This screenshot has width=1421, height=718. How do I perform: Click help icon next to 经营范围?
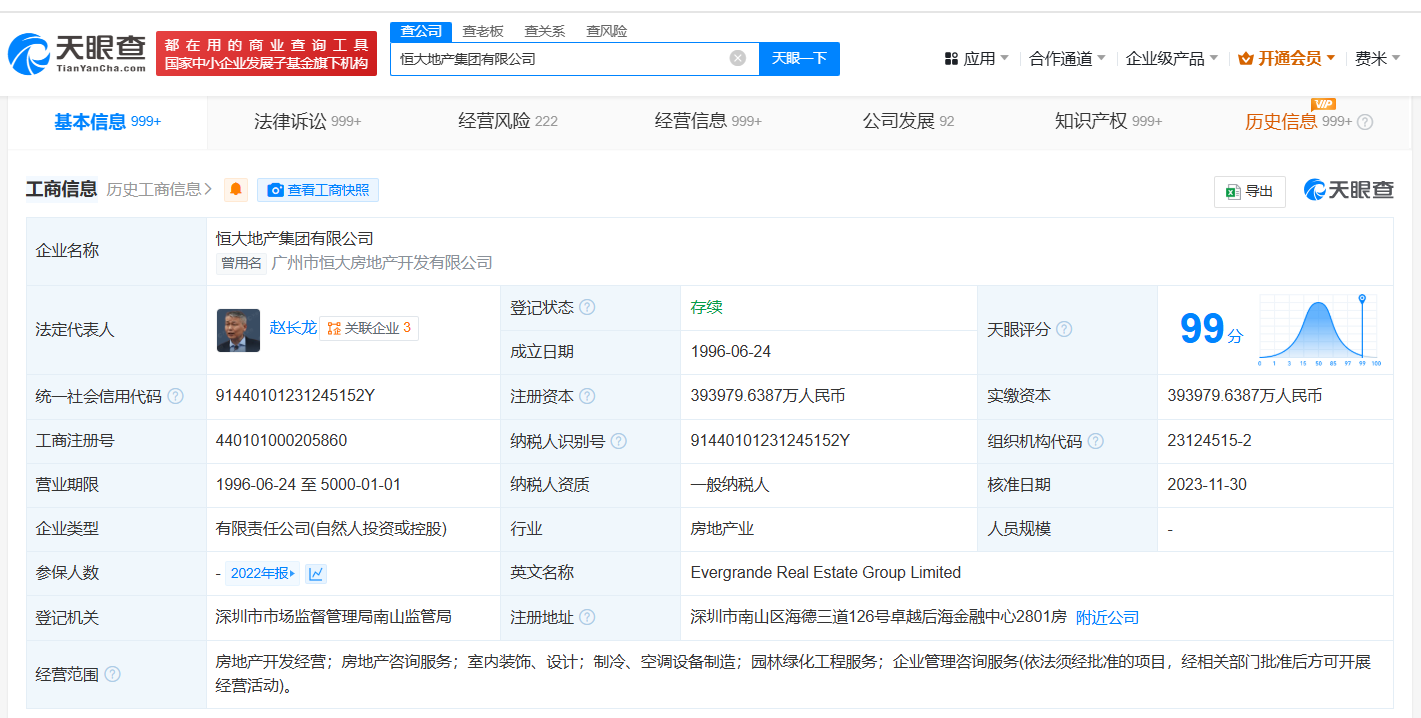[112, 674]
